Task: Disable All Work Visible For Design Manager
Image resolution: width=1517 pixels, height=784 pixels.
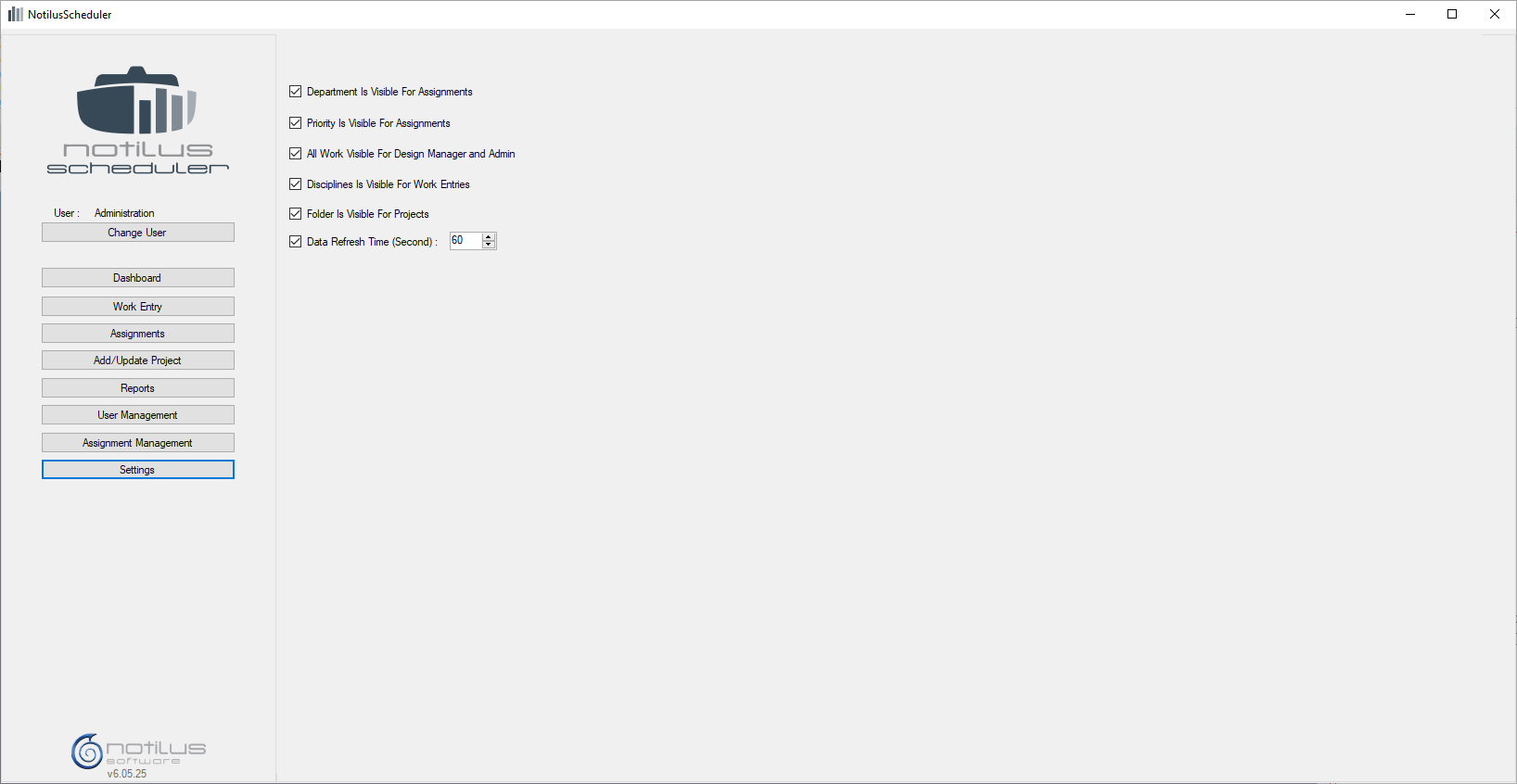Action: click(296, 154)
